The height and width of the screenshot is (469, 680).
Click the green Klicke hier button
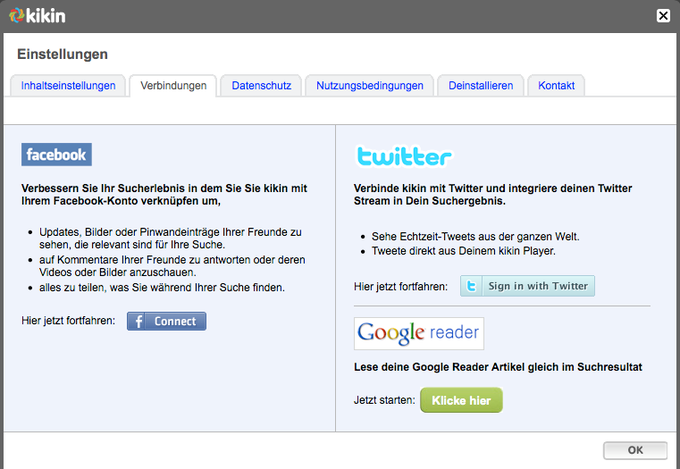(461, 400)
